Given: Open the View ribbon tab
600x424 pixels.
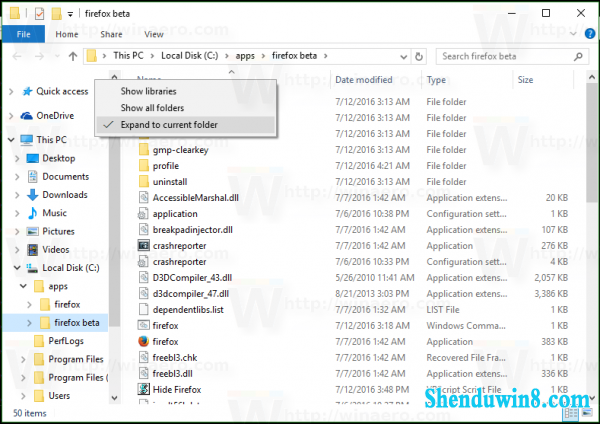Looking at the screenshot, I should click(x=154, y=34).
